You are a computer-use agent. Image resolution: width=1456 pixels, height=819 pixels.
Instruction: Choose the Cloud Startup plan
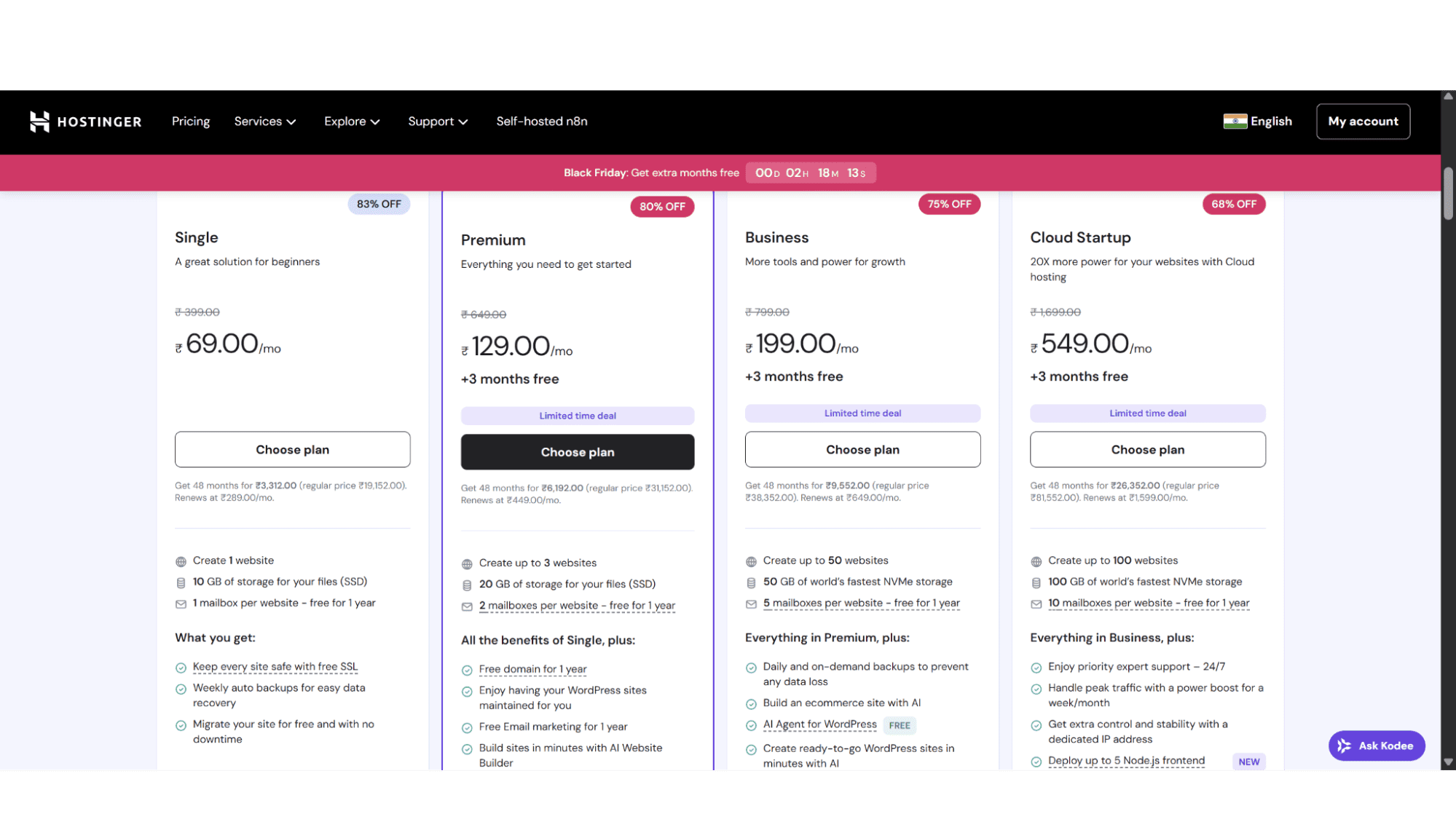click(x=1148, y=449)
